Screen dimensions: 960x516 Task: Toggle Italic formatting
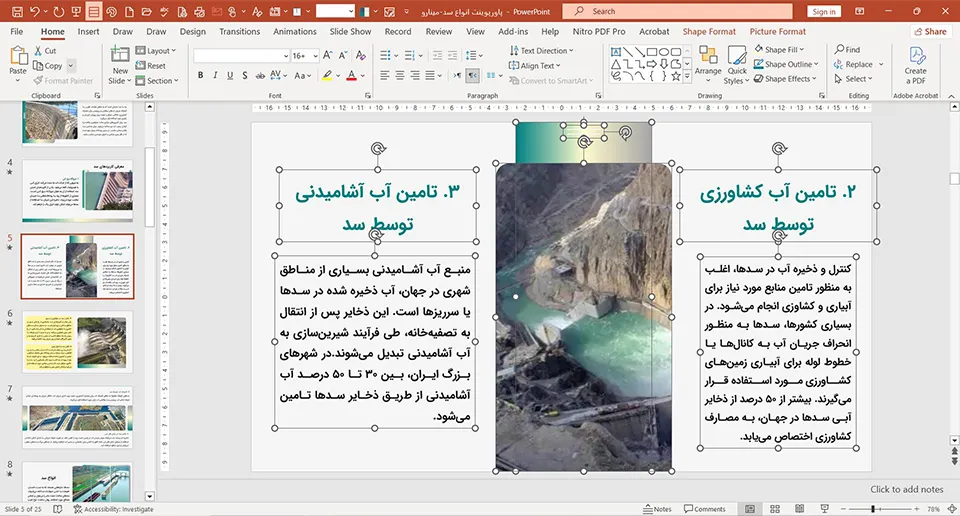(x=215, y=75)
